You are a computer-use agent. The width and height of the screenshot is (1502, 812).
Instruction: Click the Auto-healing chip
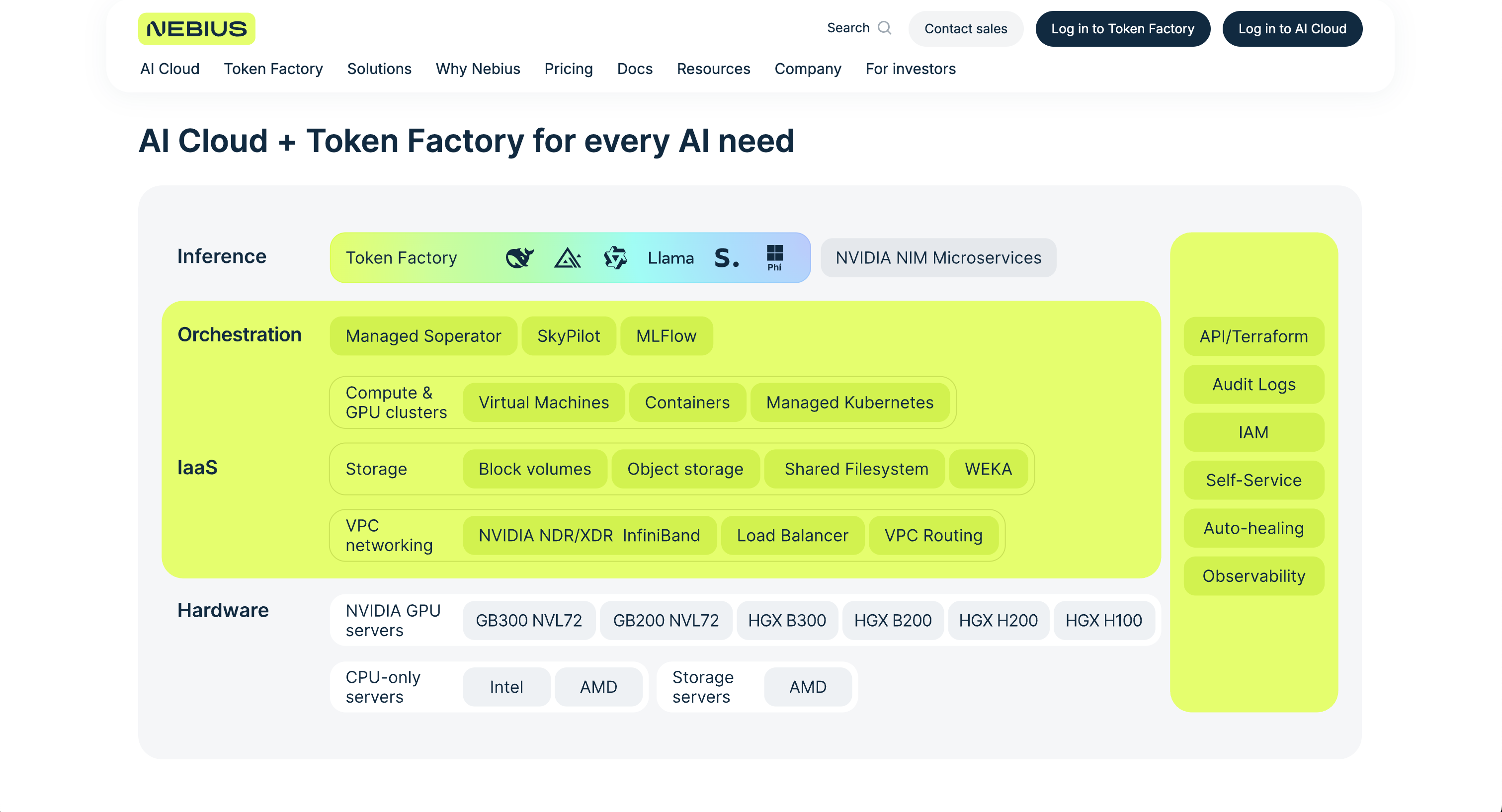(x=1253, y=528)
